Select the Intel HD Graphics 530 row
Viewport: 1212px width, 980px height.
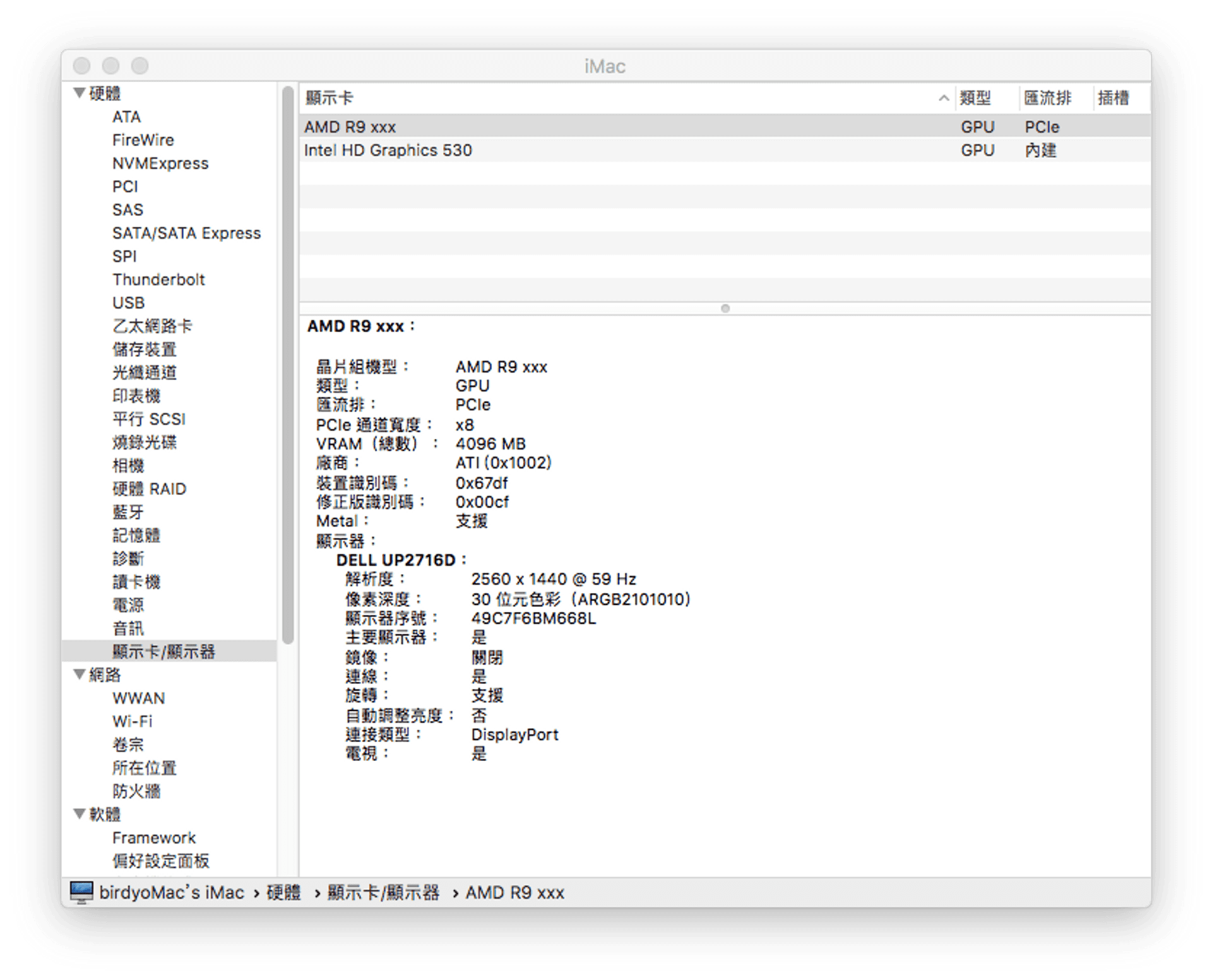pyautogui.click(x=388, y=150)
